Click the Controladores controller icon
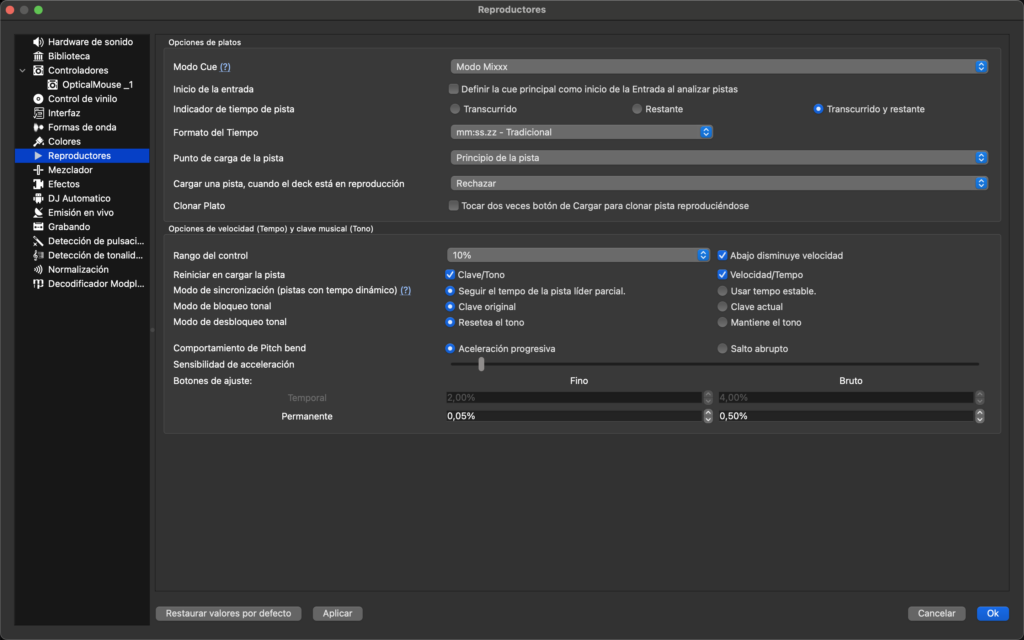 coord(39,71)
